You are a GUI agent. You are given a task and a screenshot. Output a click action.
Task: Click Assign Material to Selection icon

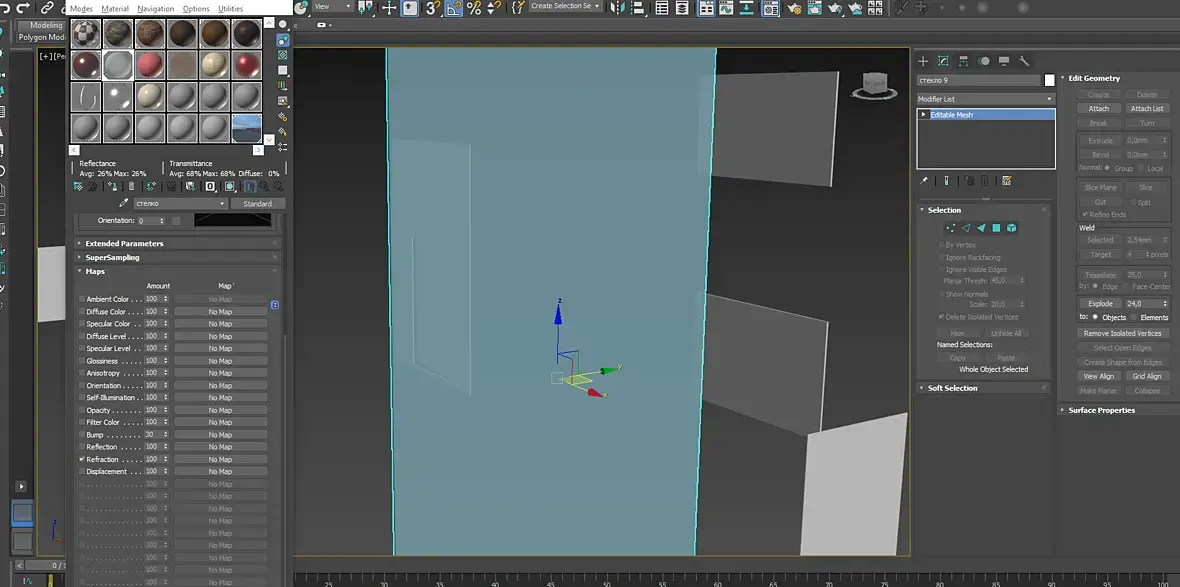pos(112,186)
